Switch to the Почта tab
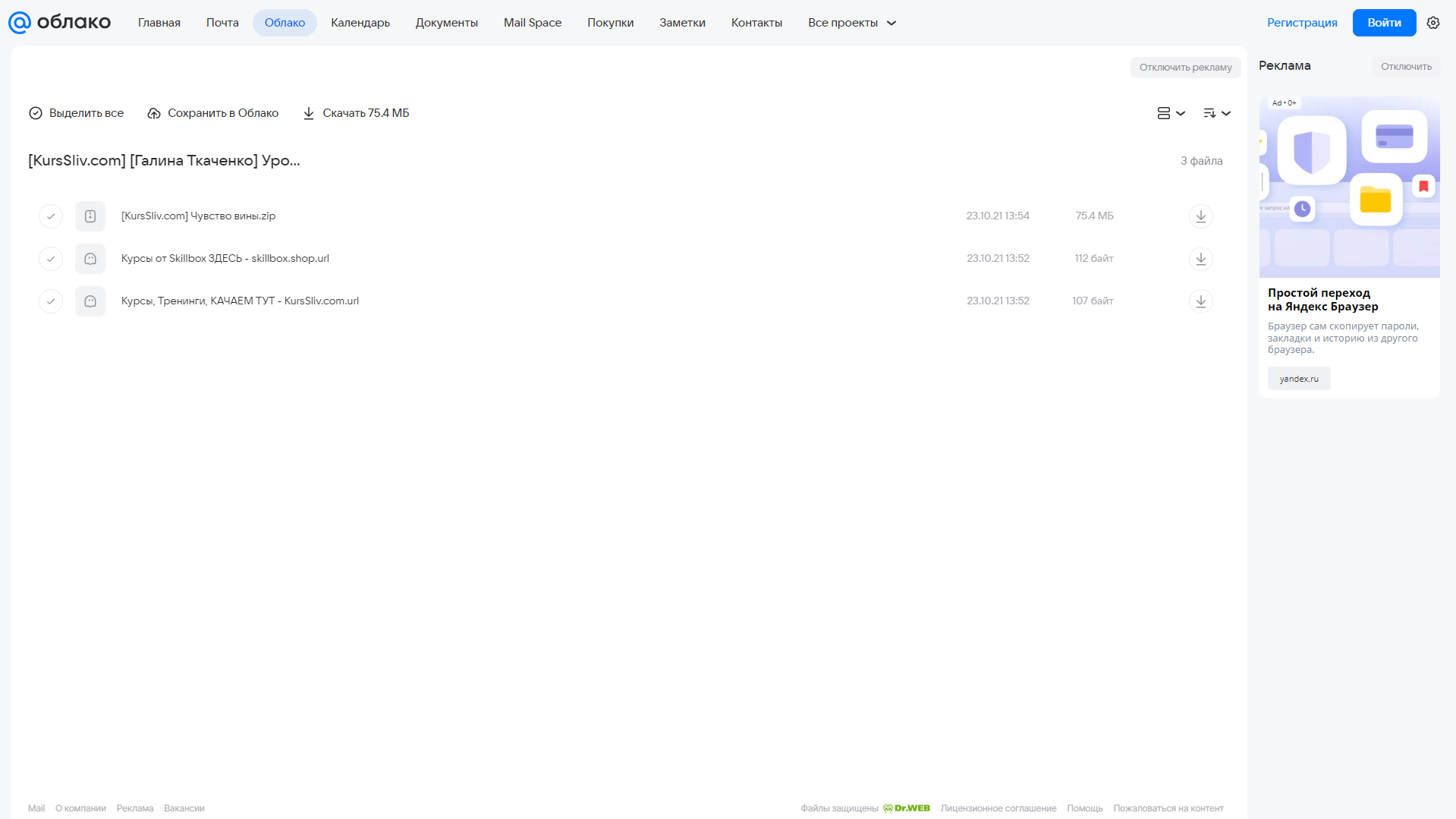This screenshot has height=819, width=1456. (222, 23)
